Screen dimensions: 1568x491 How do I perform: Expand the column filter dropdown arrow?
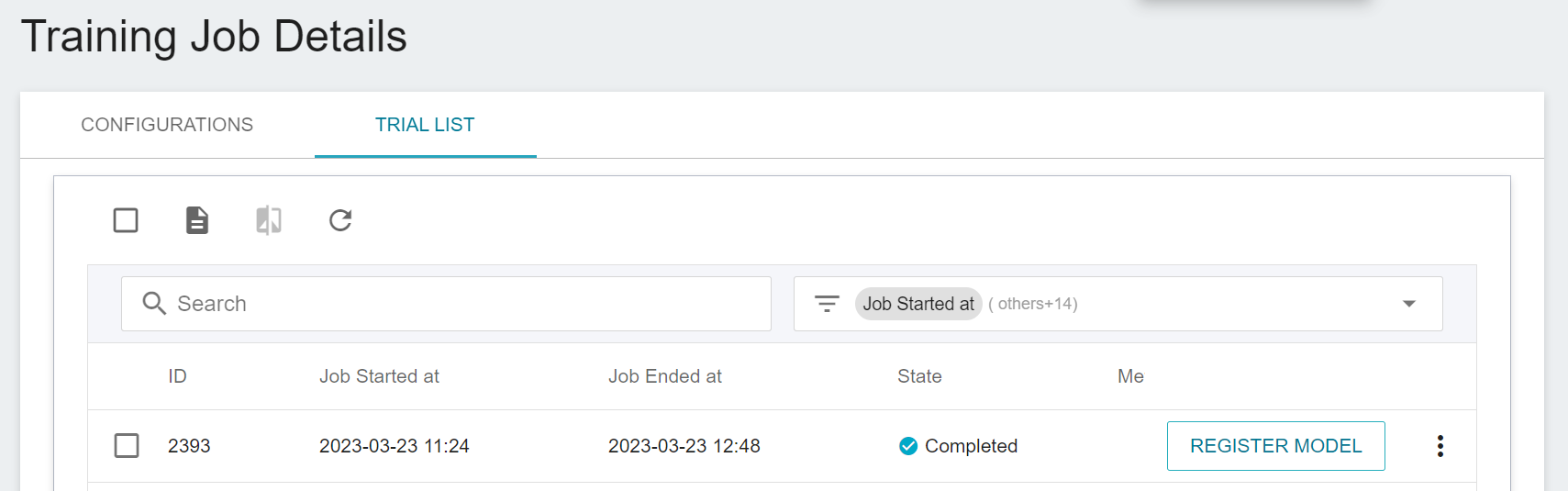[1409, 304]
